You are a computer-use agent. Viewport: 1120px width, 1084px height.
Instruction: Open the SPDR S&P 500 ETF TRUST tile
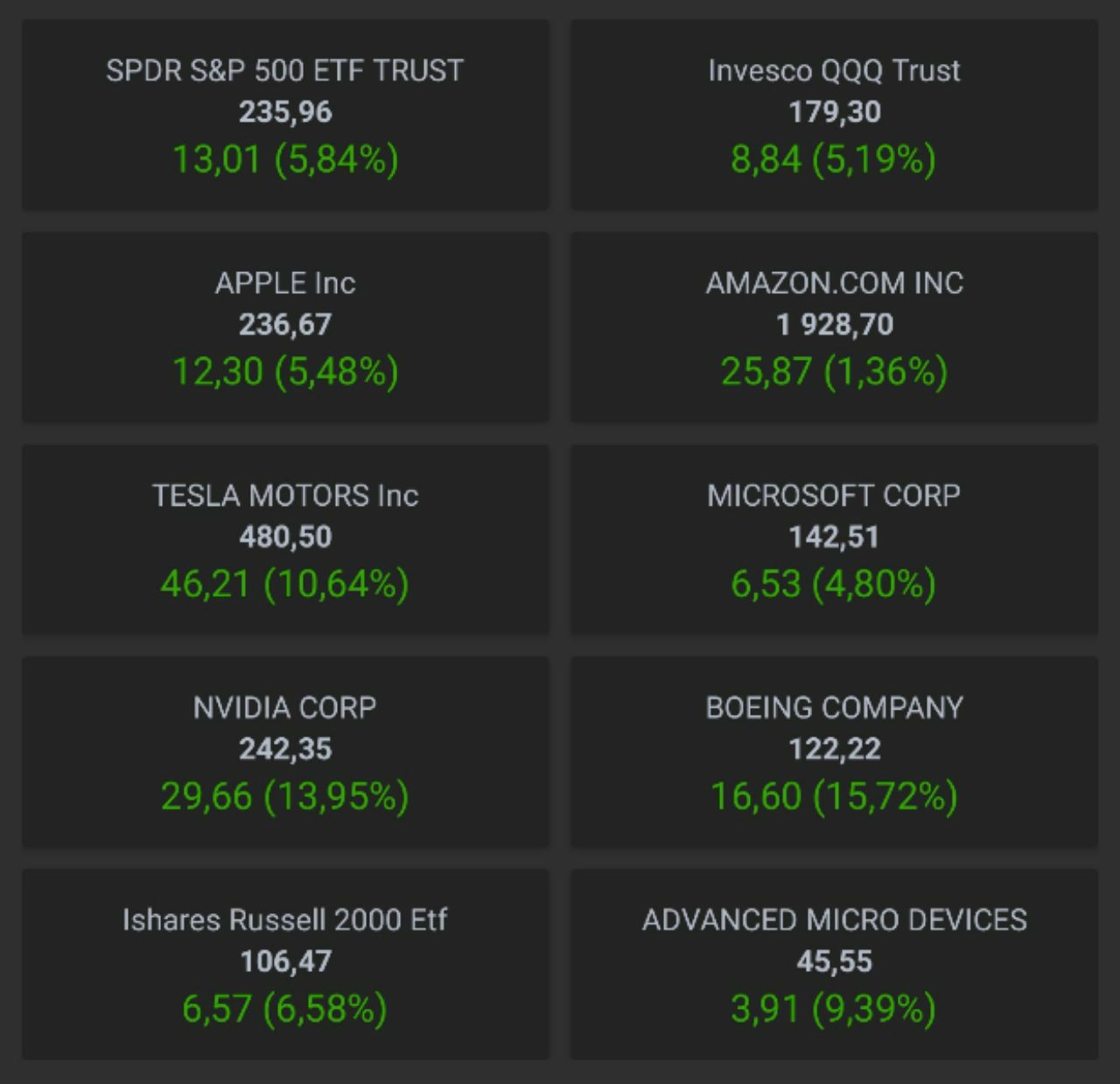coord(285,115)
